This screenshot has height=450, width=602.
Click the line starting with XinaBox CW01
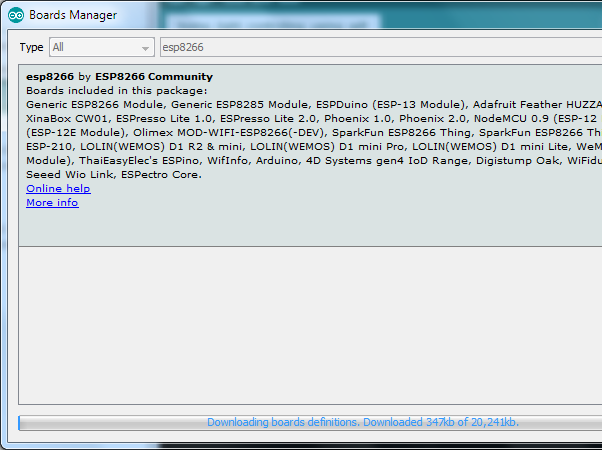tap(314, 119)
